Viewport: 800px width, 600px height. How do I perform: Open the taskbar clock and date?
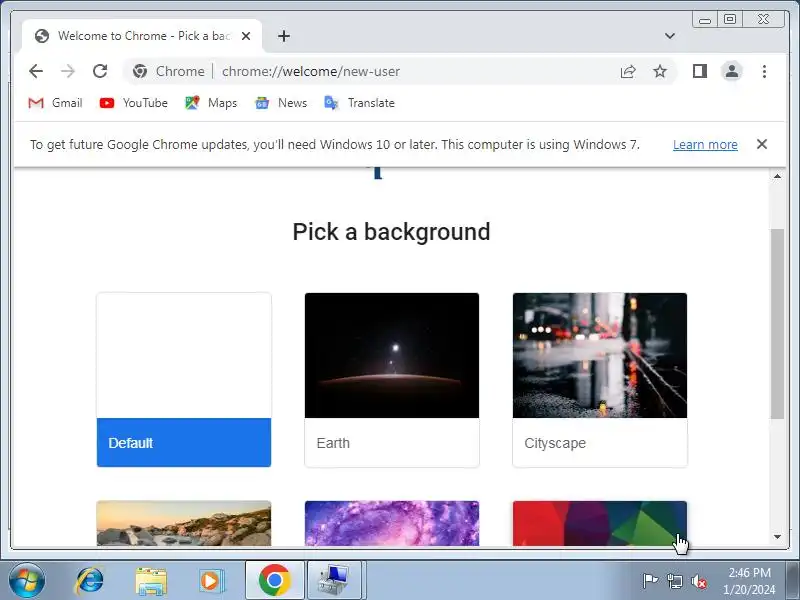tap(749, 581)
